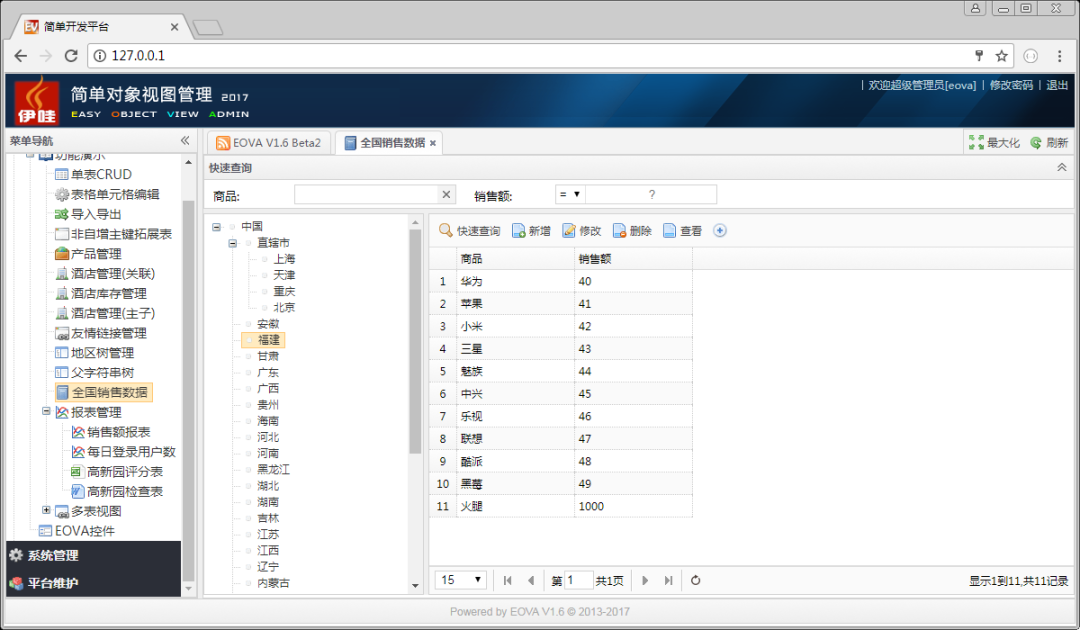Click the 查看 view record icon
This screenshot has width=1080, height=630.
[670, 231]
